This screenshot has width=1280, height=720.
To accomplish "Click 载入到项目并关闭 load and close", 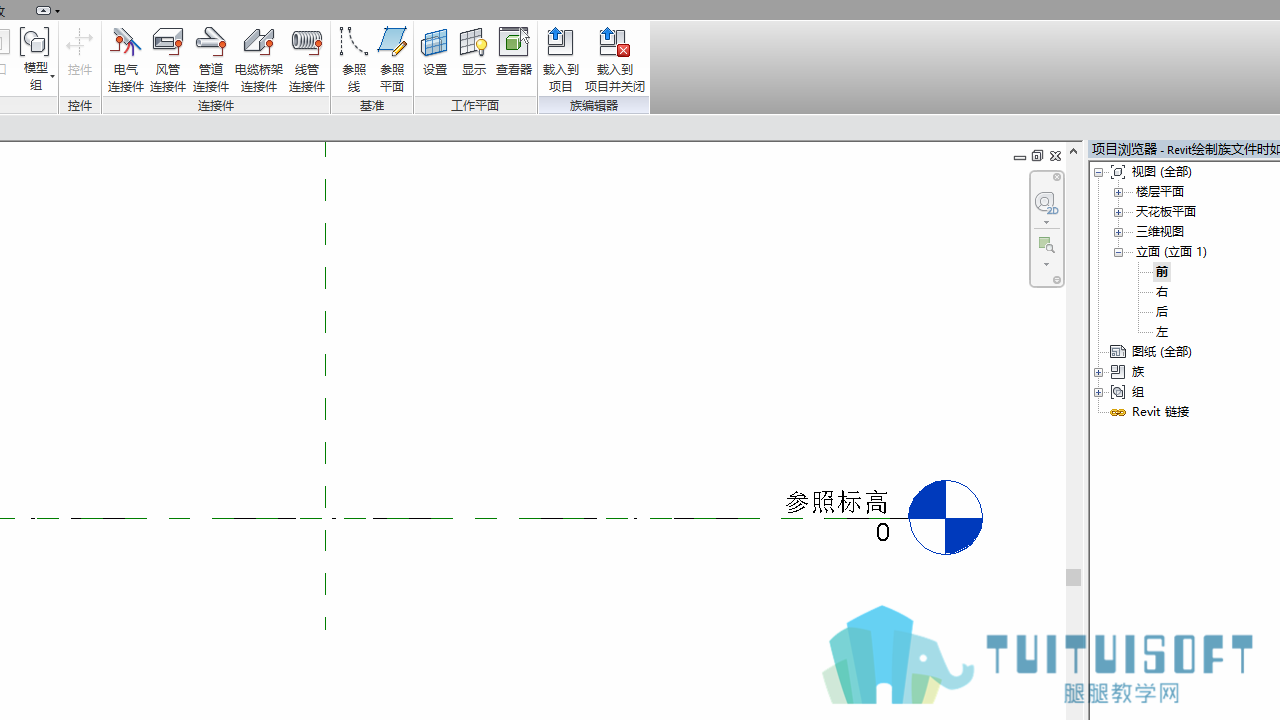I will pyautogui.click(x=615, y=59).
